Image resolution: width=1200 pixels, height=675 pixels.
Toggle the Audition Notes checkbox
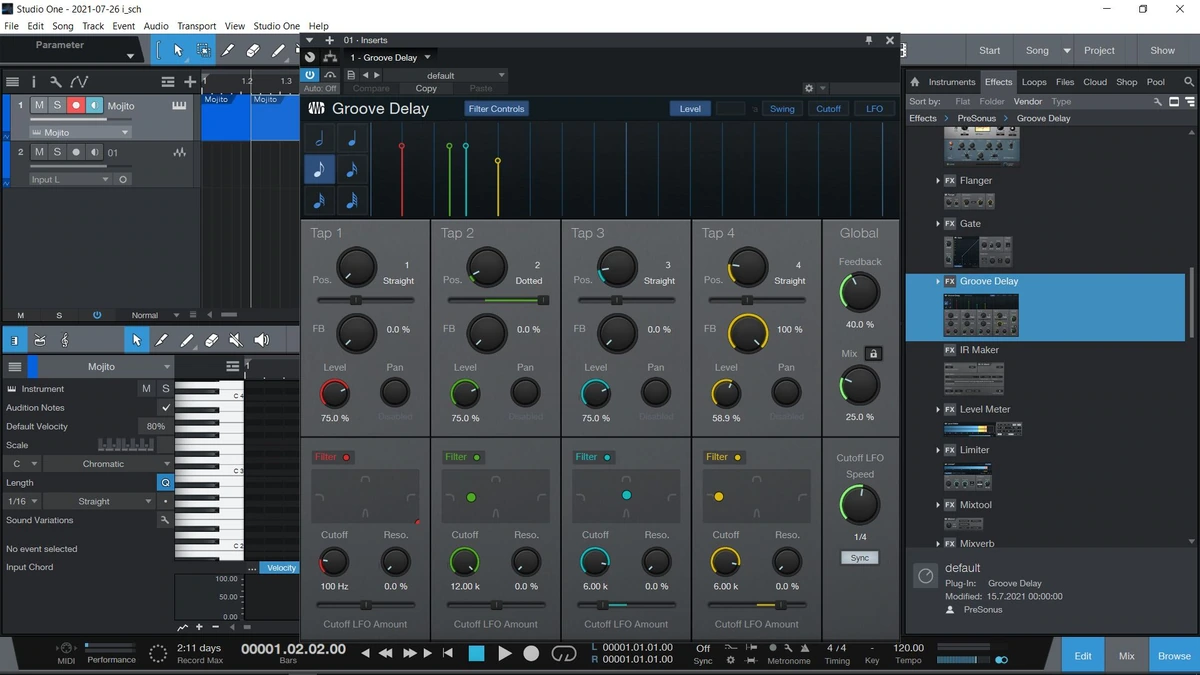pos(166,408)
